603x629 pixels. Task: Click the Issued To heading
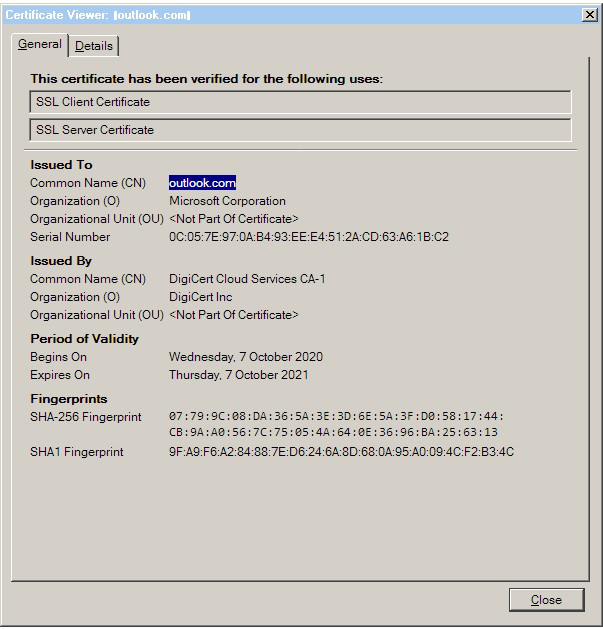61,165
